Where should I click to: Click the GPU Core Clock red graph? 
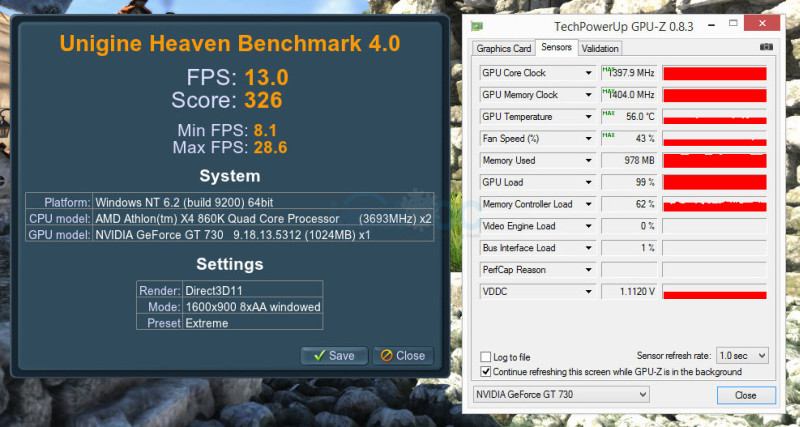(x=714, y=73)
